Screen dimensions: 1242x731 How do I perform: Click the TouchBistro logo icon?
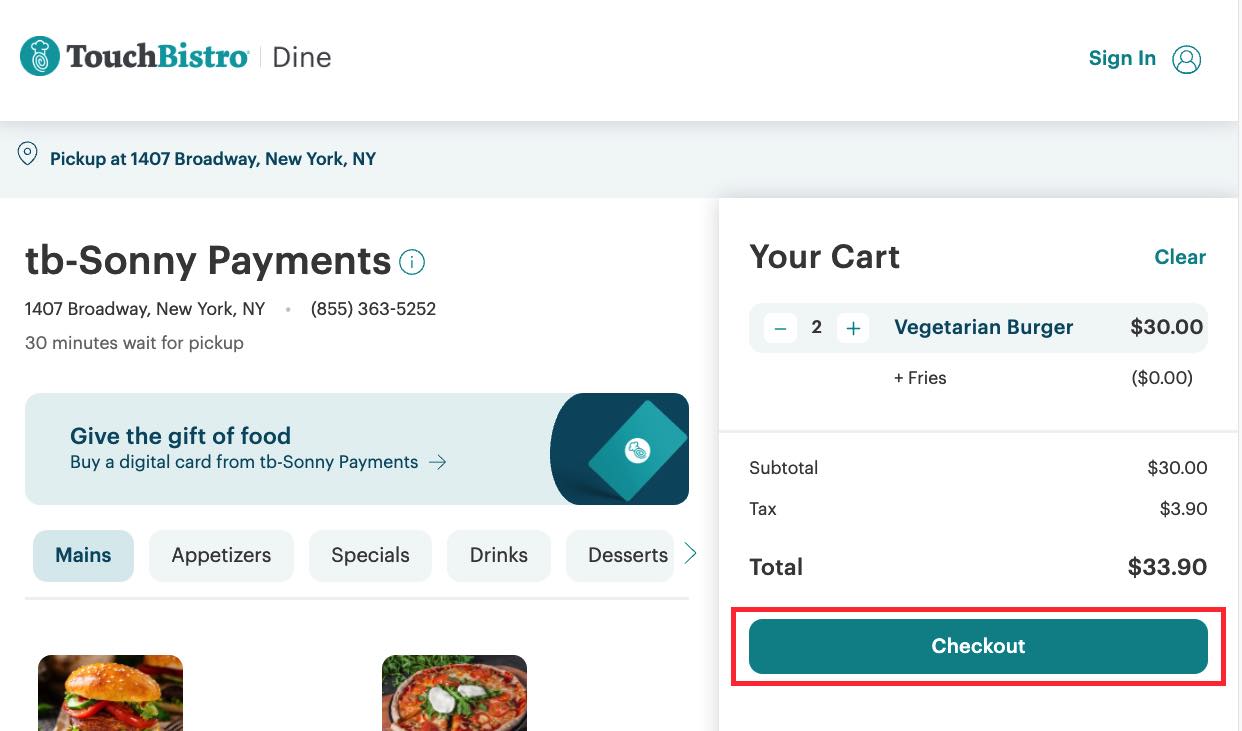(x=39, y=57)
